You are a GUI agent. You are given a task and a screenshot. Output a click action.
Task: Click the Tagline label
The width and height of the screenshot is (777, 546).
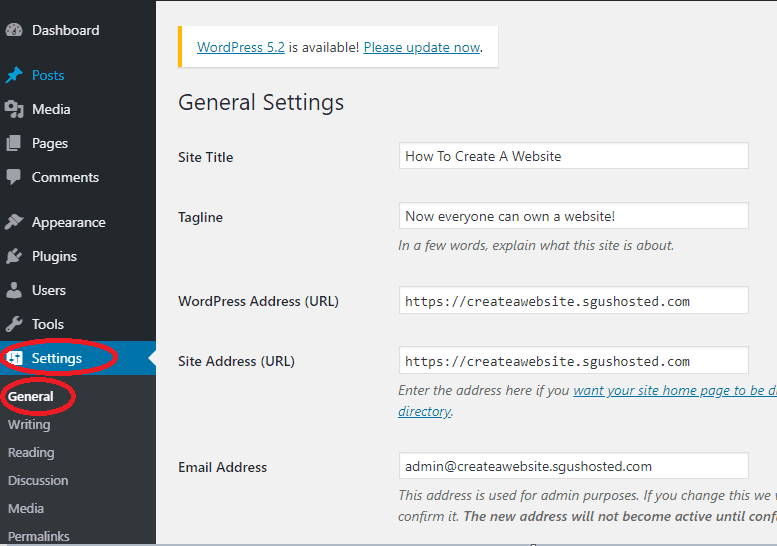[x=200, y=218]
